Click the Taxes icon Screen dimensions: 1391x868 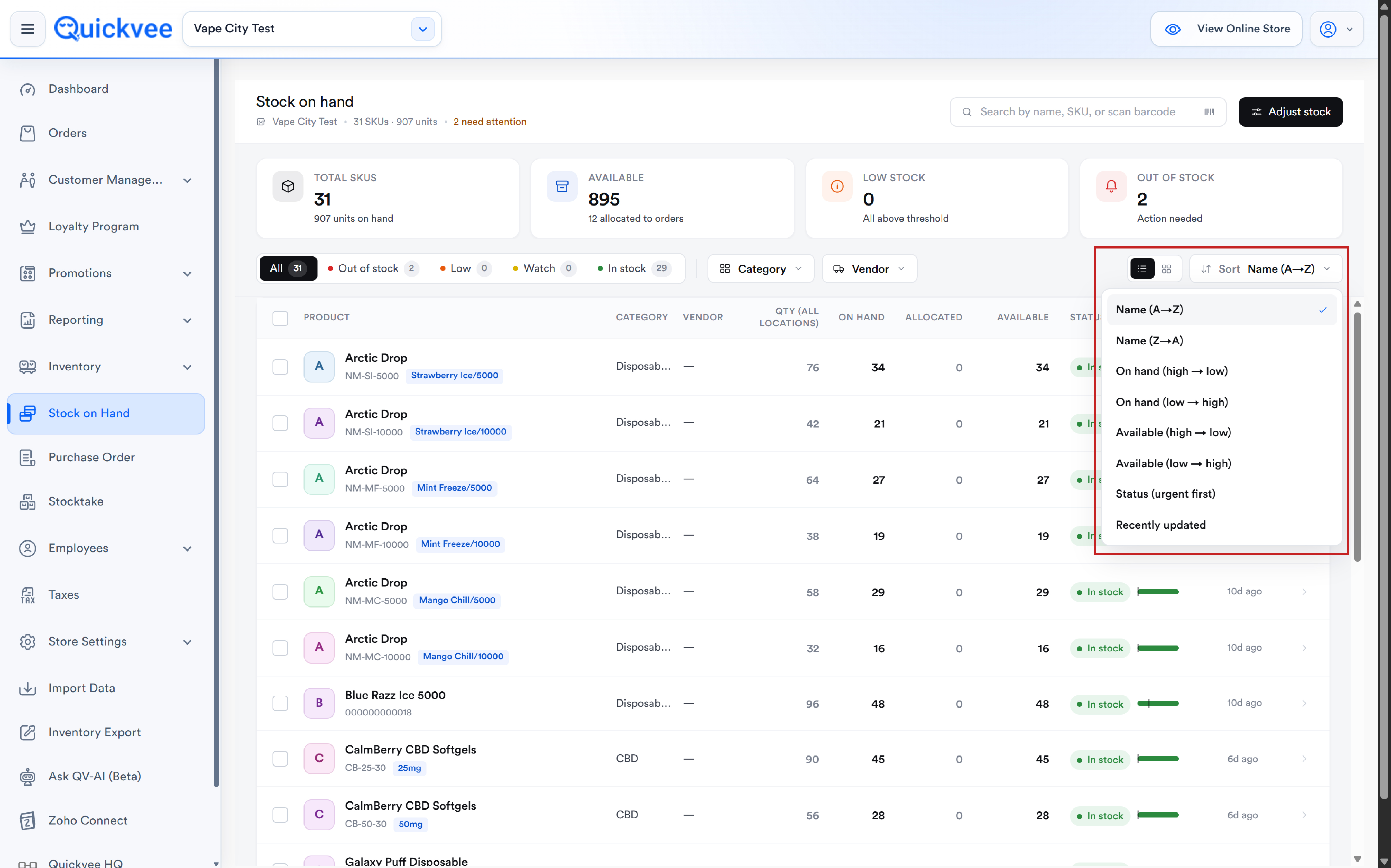[27, 595]
